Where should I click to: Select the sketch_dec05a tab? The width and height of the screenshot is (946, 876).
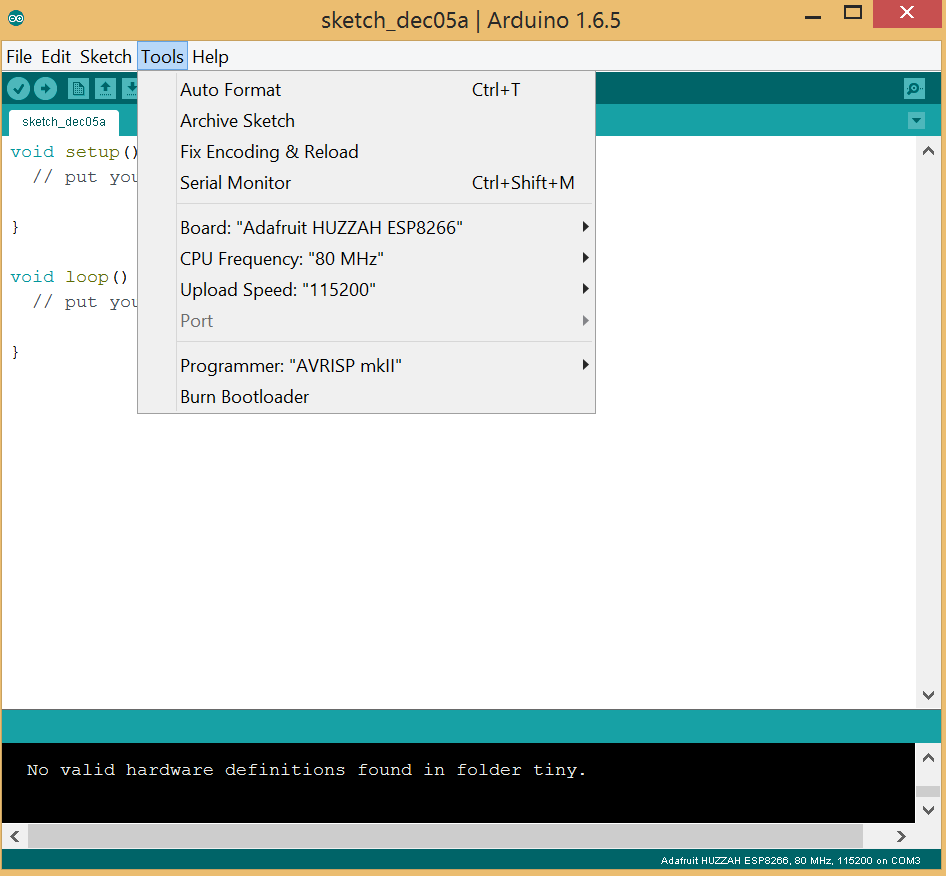pos(62,121)
